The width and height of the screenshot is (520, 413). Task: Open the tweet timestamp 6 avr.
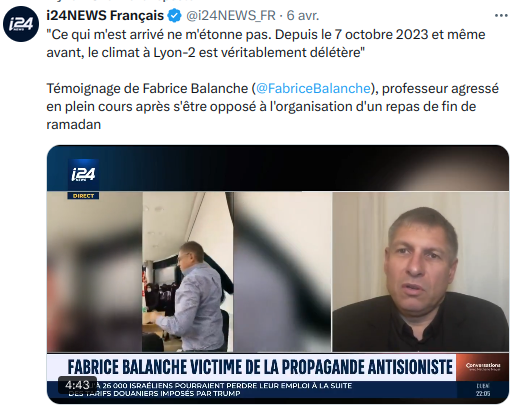tap(303, 16)
